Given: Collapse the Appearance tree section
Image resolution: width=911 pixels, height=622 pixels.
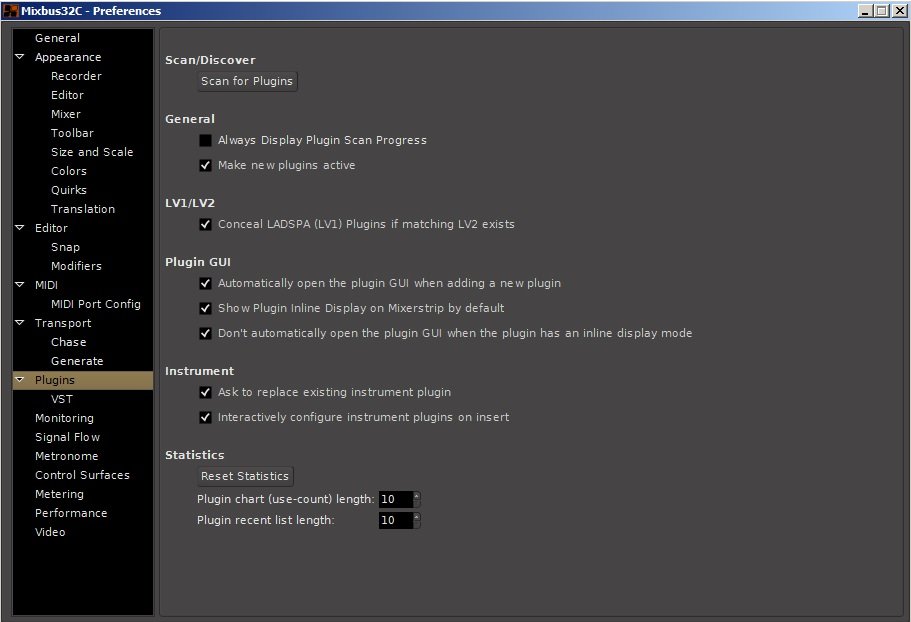Looking at the screenshot, I should [x=20, y=57].
